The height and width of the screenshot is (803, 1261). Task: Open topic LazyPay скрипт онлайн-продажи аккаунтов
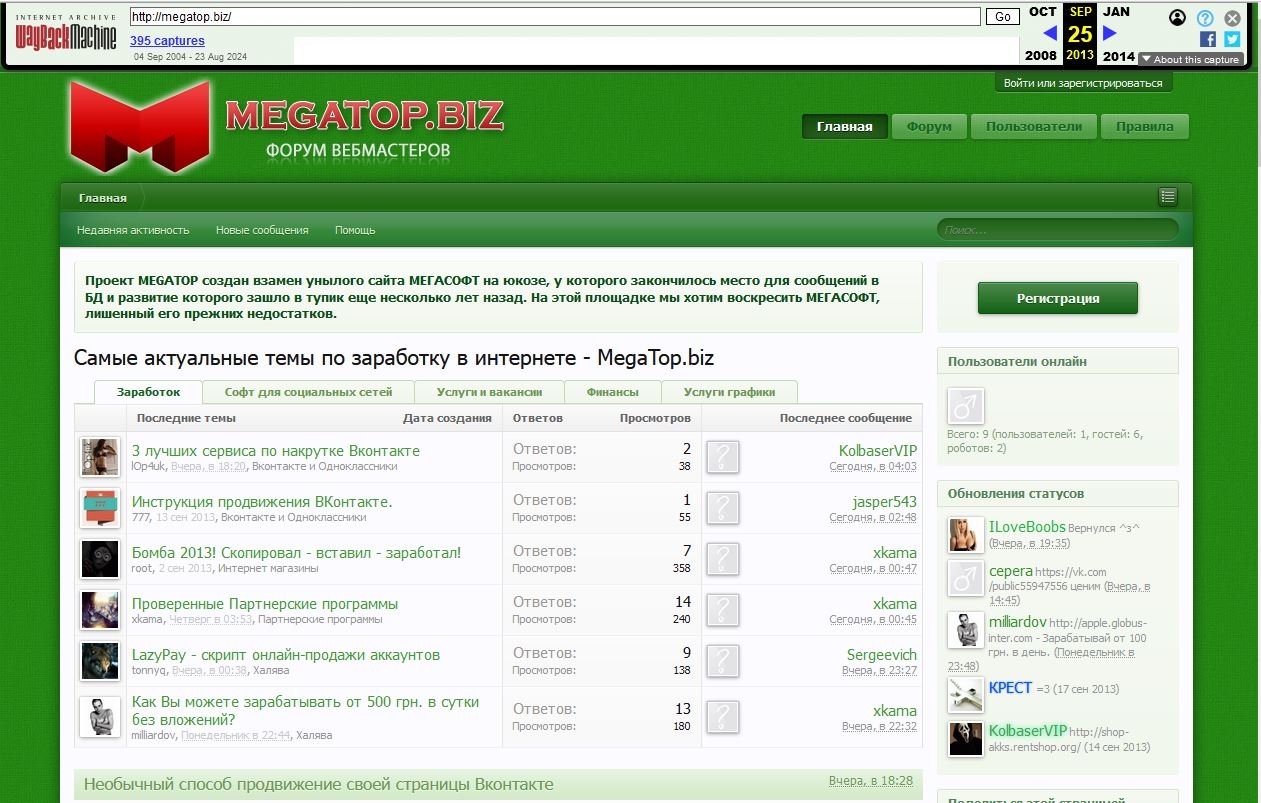tap(286, 655)
